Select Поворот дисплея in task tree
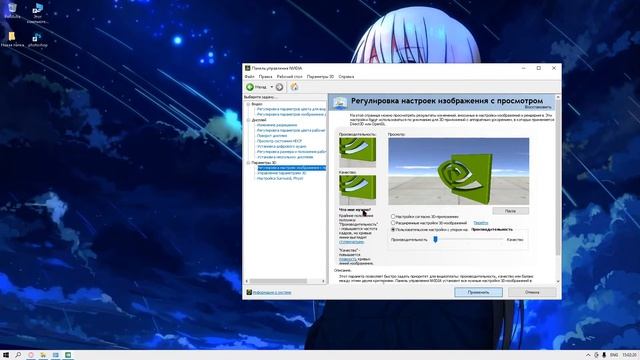The image size is (640, 360). (271, 136)
